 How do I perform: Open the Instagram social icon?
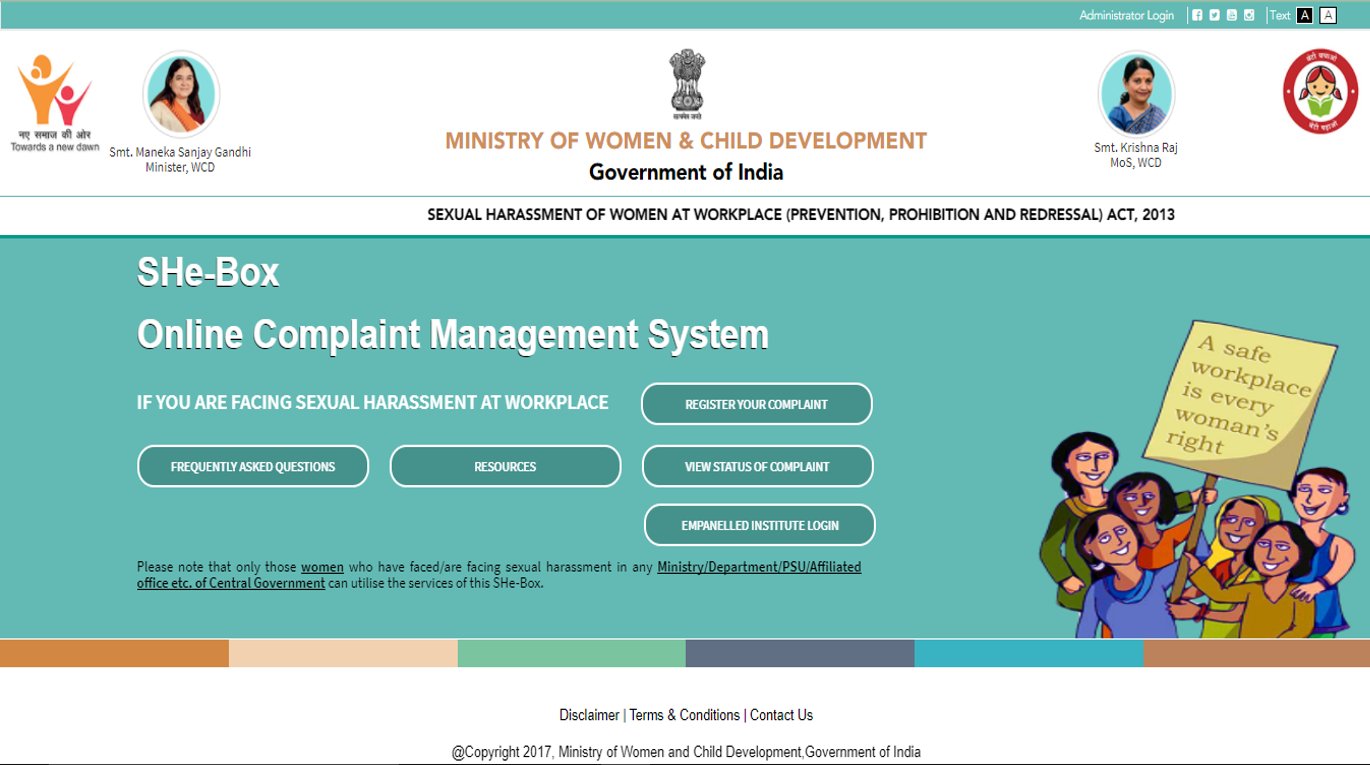[x=1249, y=15]
